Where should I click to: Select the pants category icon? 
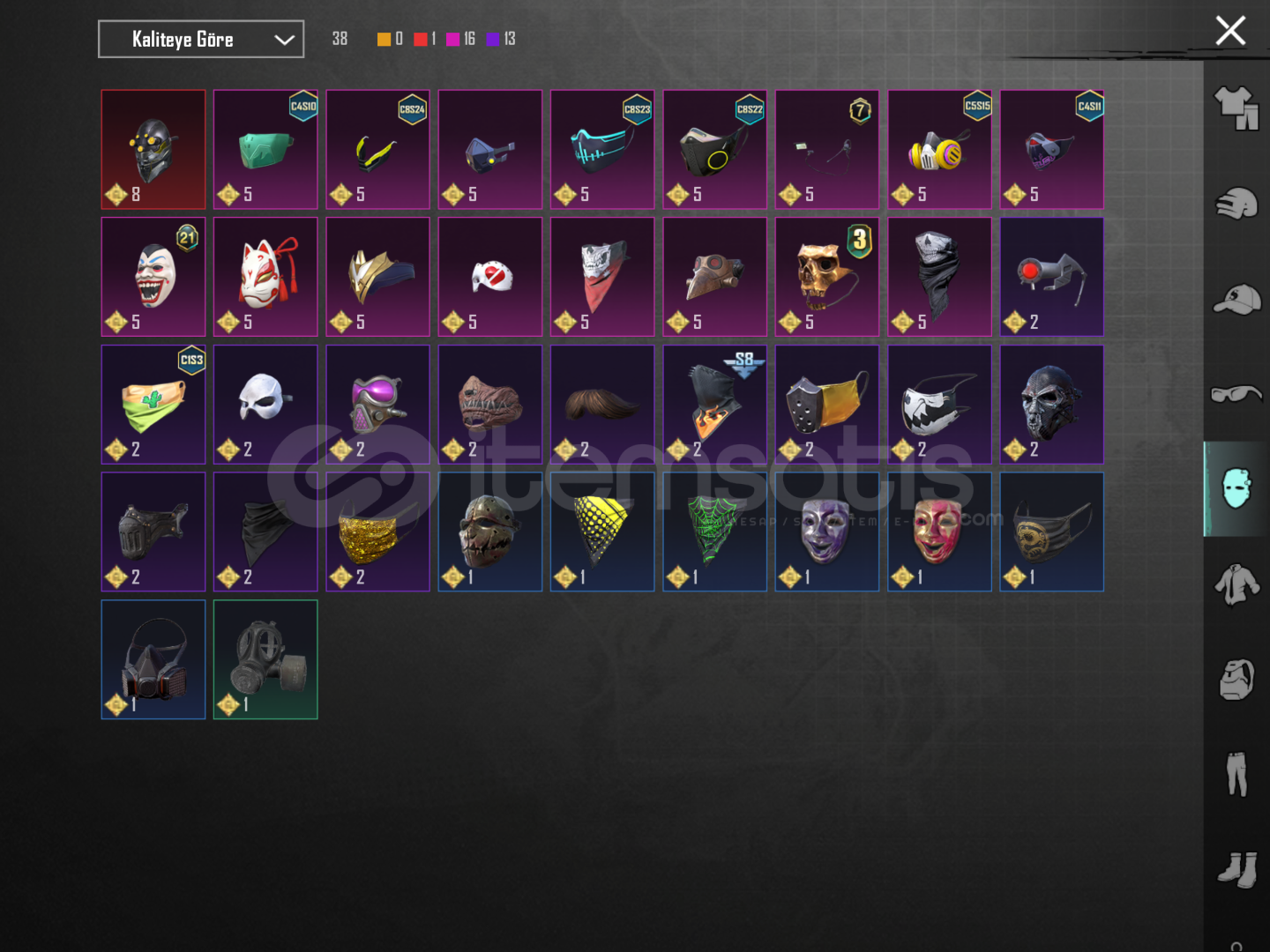pos(1236,774)
